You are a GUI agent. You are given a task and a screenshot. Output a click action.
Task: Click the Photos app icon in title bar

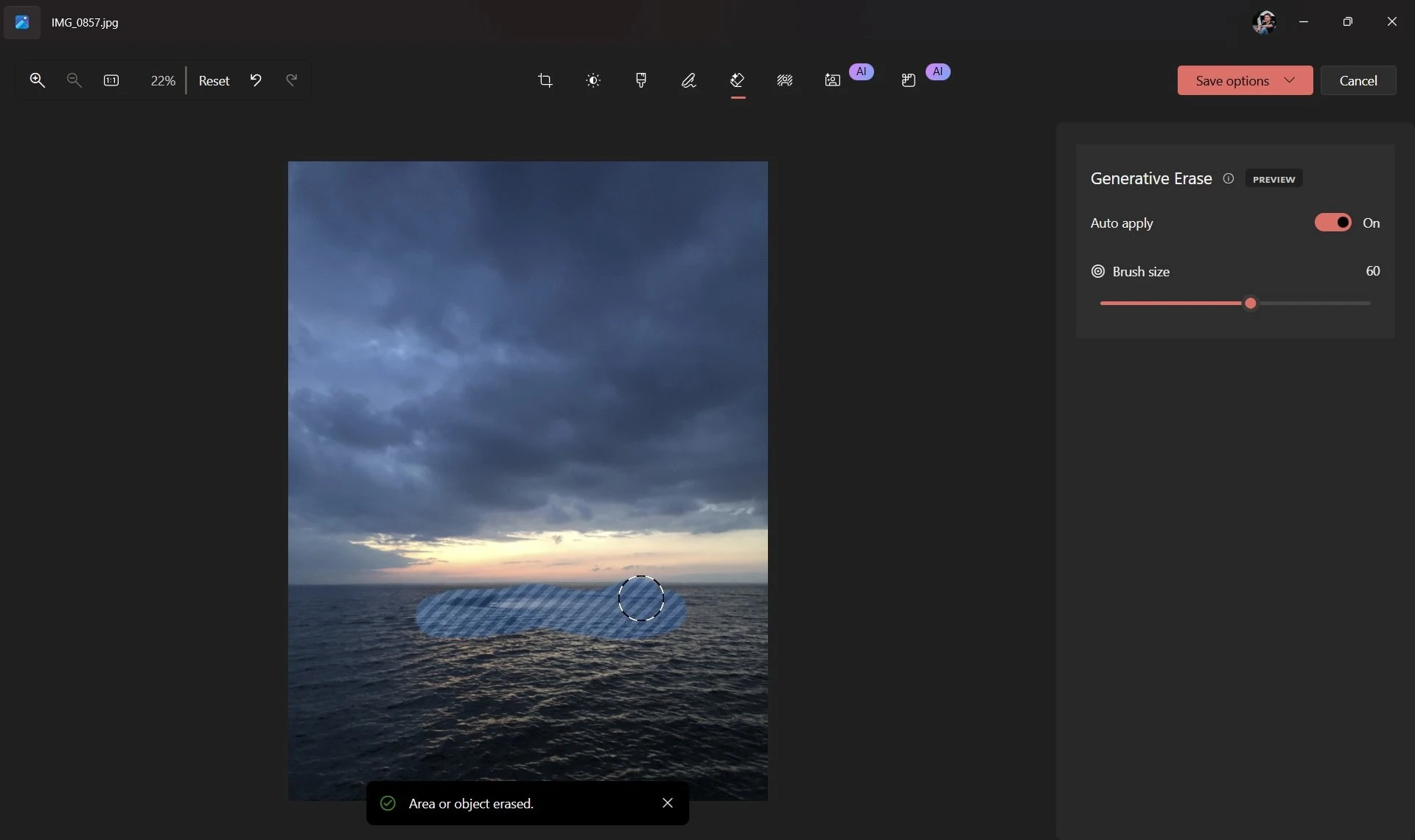(x=22, y=22)
